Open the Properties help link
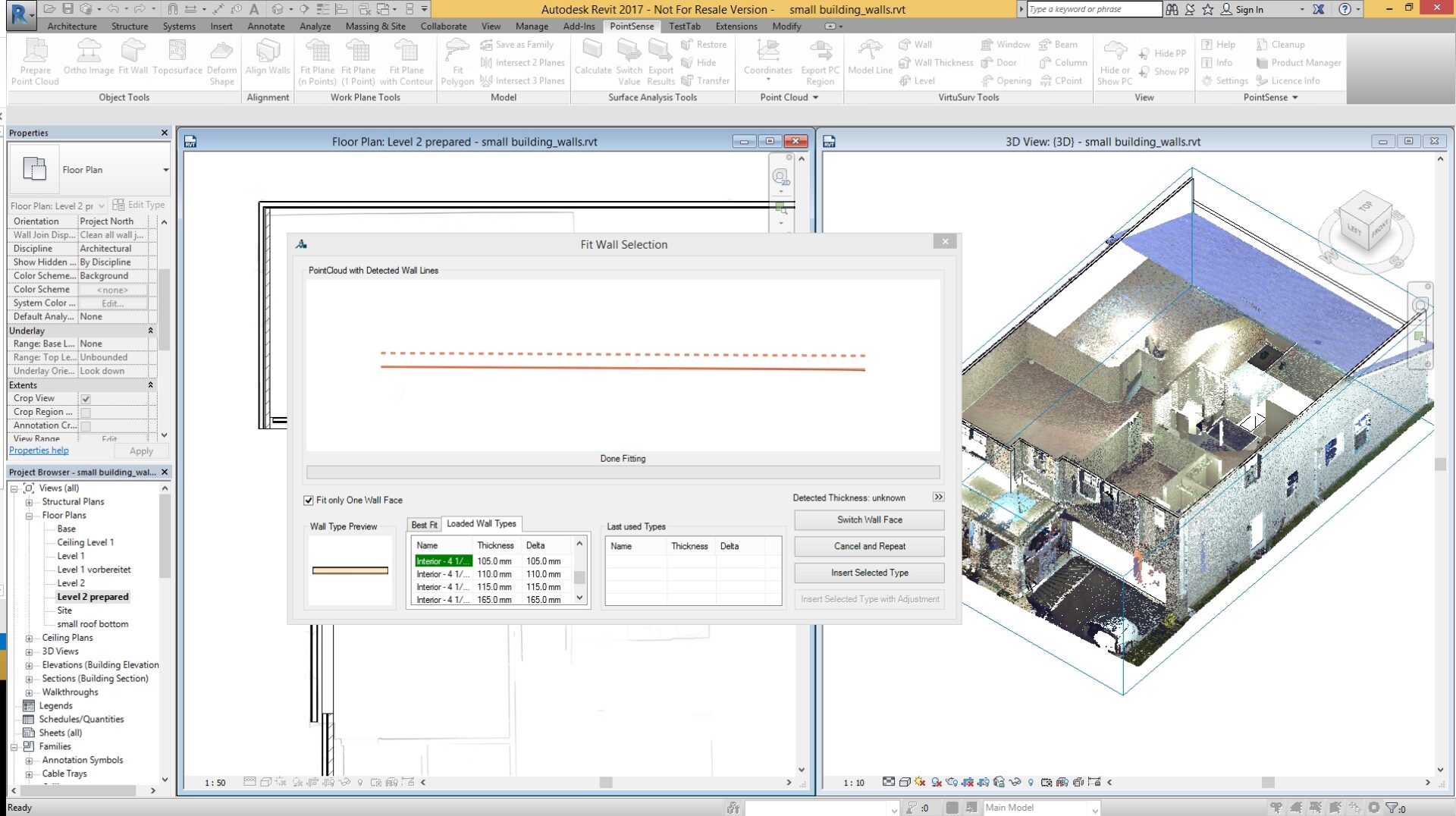 tap(39, 451)
